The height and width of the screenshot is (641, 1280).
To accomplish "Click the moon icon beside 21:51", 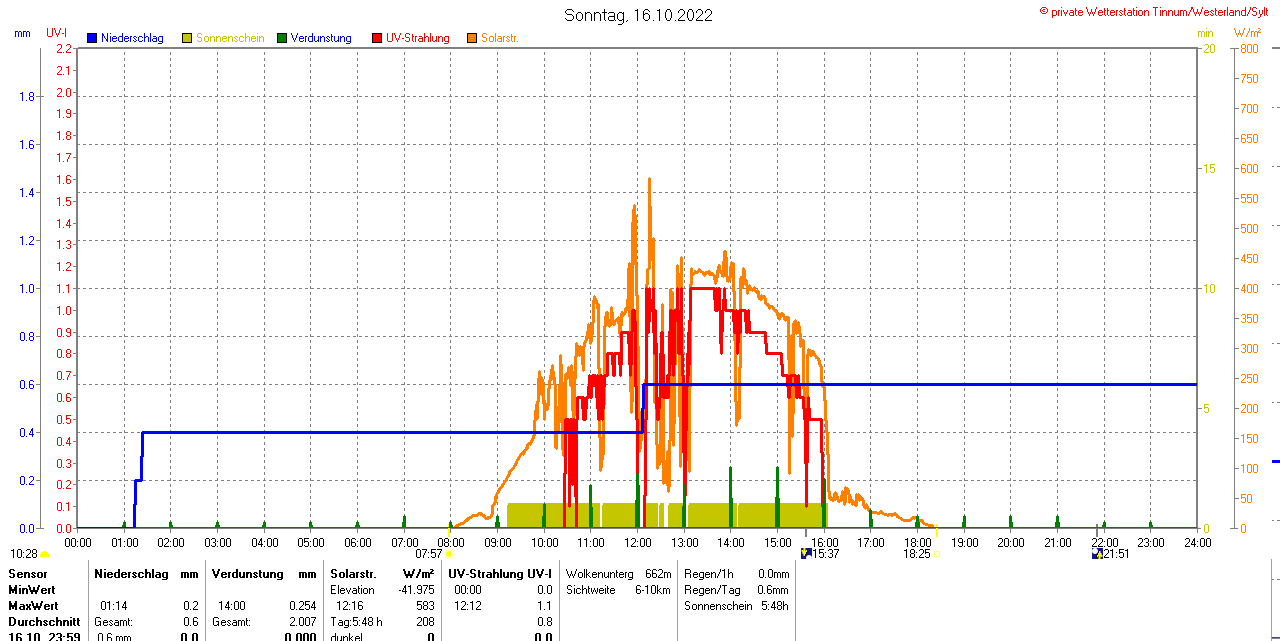I will [1097, 553].
